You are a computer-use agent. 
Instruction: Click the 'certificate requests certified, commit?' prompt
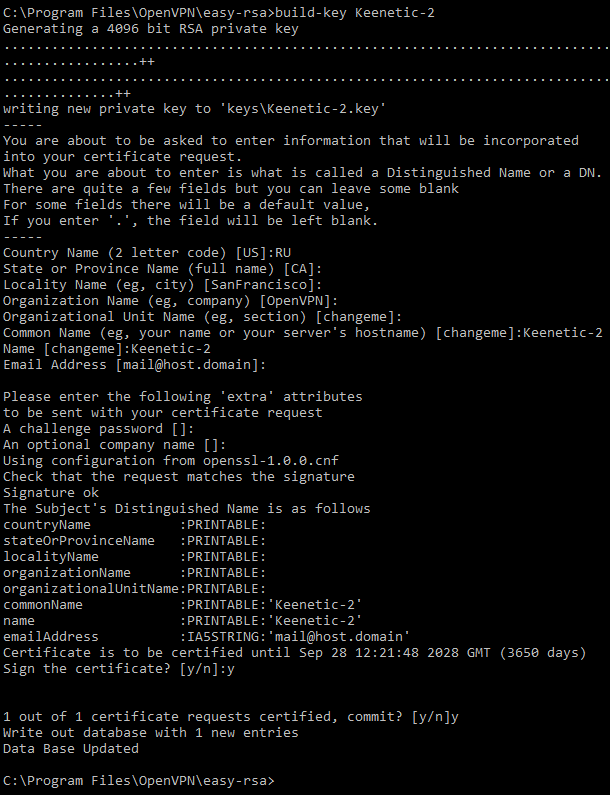click(x=230, y=716)
